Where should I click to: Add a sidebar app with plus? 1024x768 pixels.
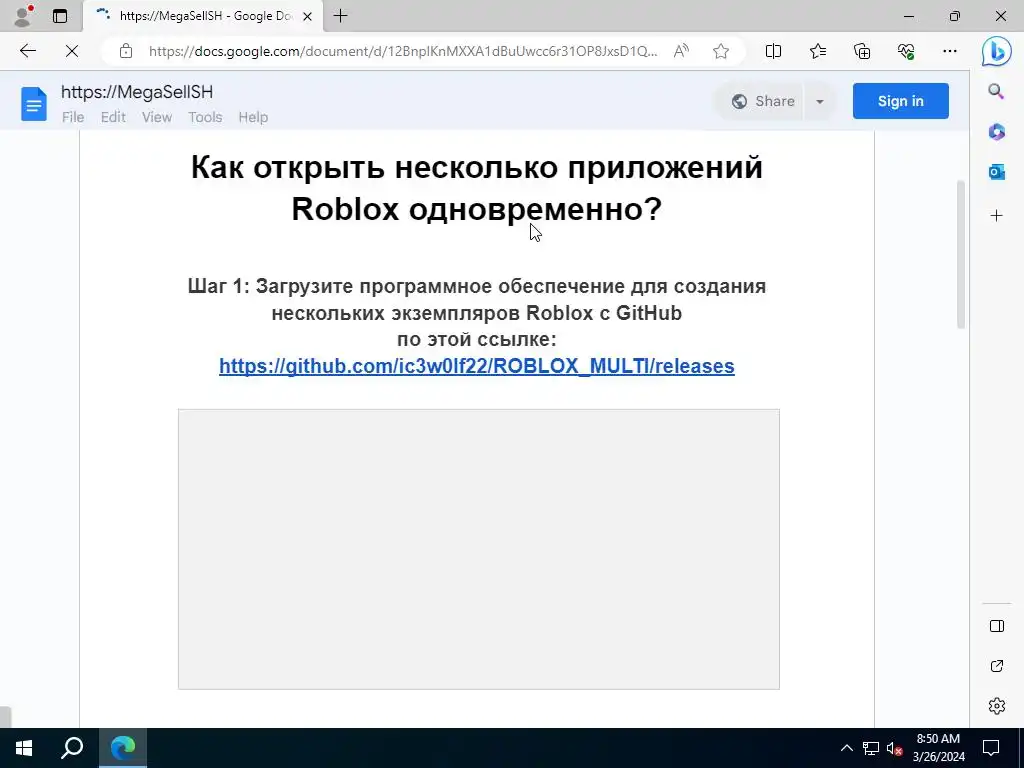point(996,216)
